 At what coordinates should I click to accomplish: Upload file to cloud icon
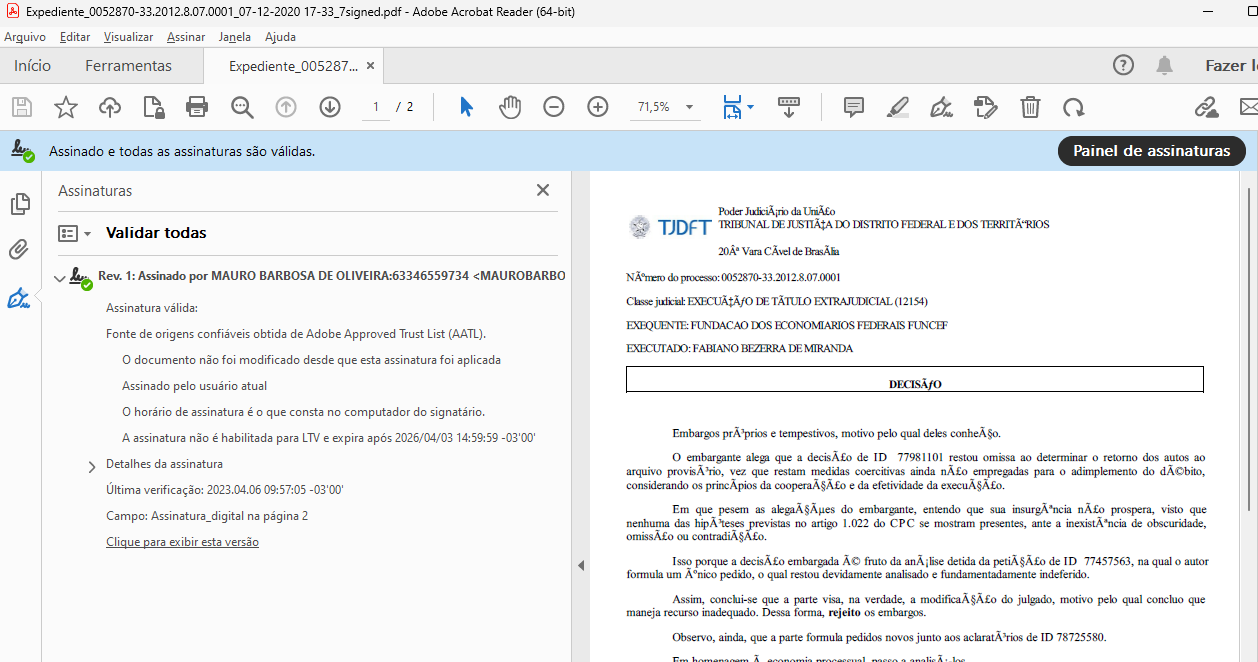[110, 107]
